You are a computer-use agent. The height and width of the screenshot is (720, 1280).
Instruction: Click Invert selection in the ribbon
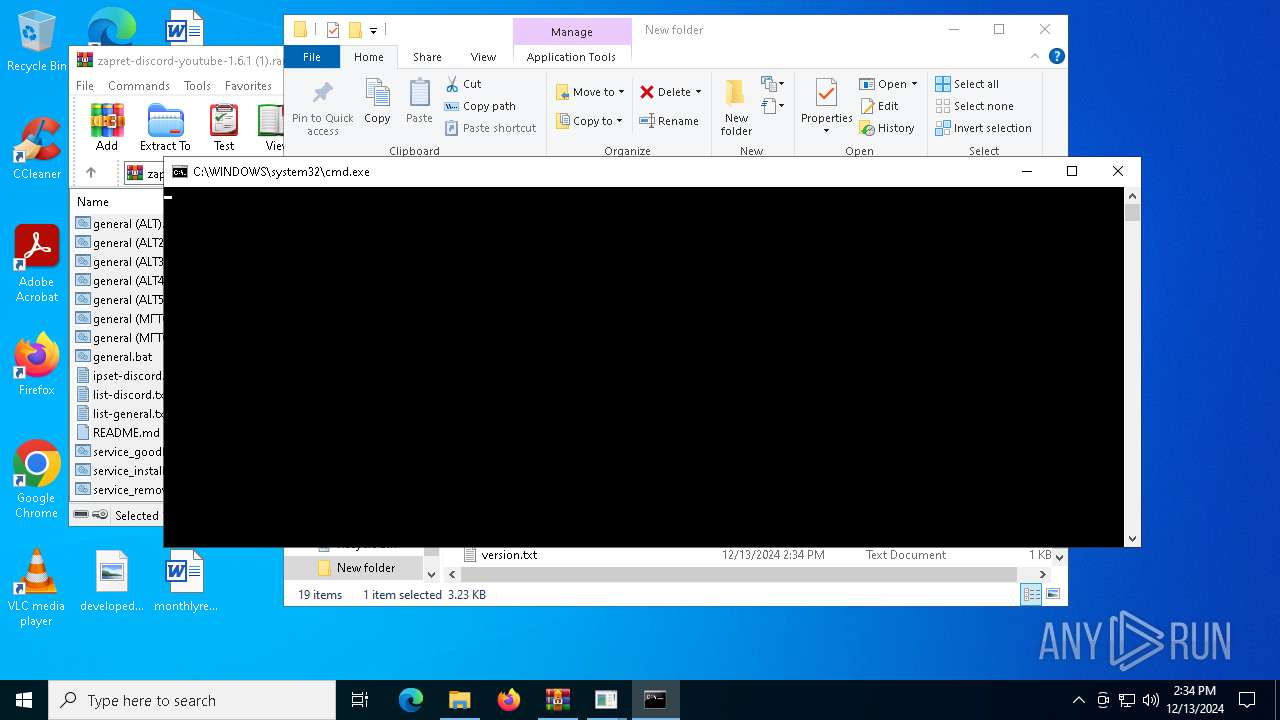click(983, 128)
